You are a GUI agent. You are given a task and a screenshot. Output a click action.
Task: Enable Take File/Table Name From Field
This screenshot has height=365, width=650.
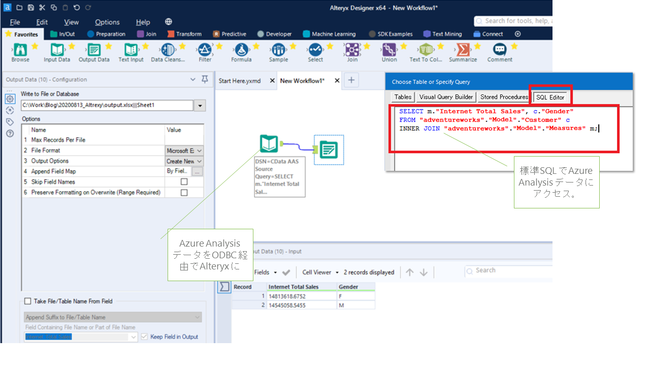tap(28, 301)
